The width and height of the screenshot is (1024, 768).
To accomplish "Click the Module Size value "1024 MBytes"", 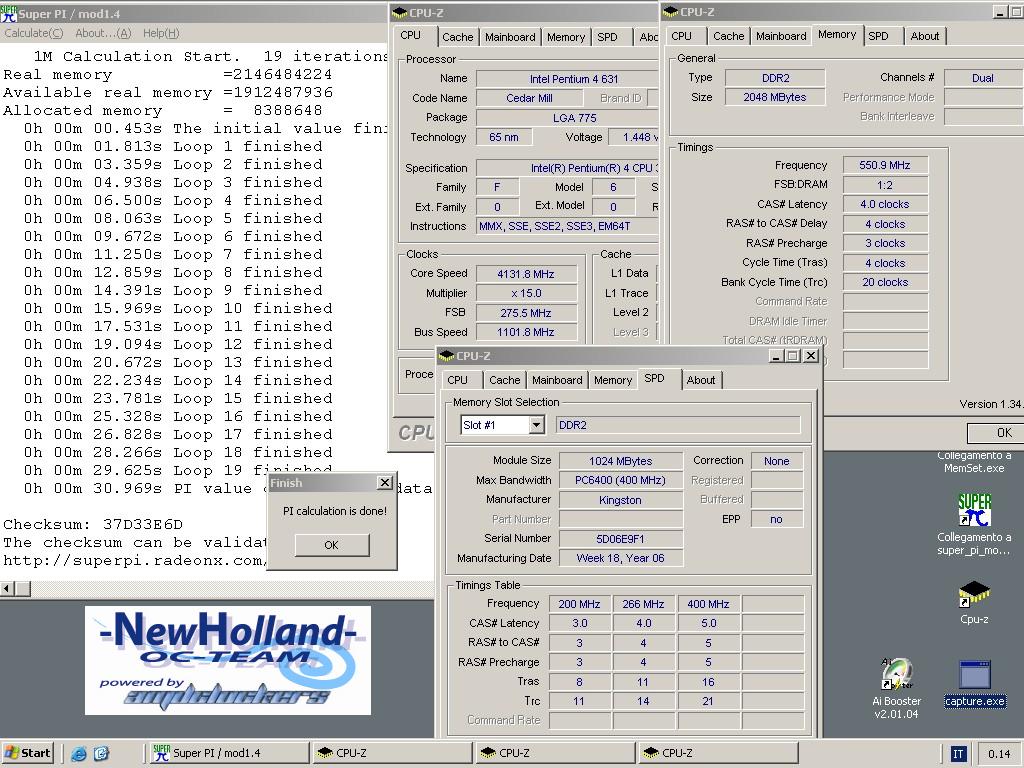I will pyautogui.click(x=620, y=461).
